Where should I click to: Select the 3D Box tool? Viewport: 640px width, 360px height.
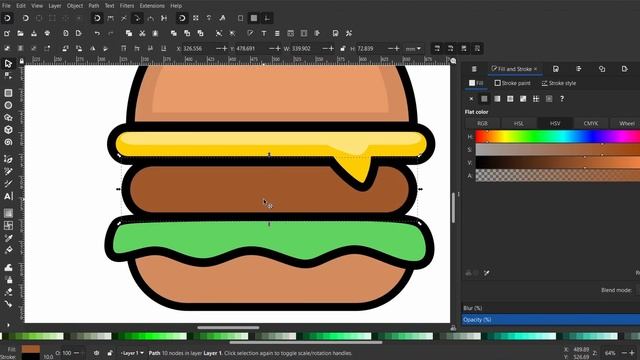[x=8, y=130]
